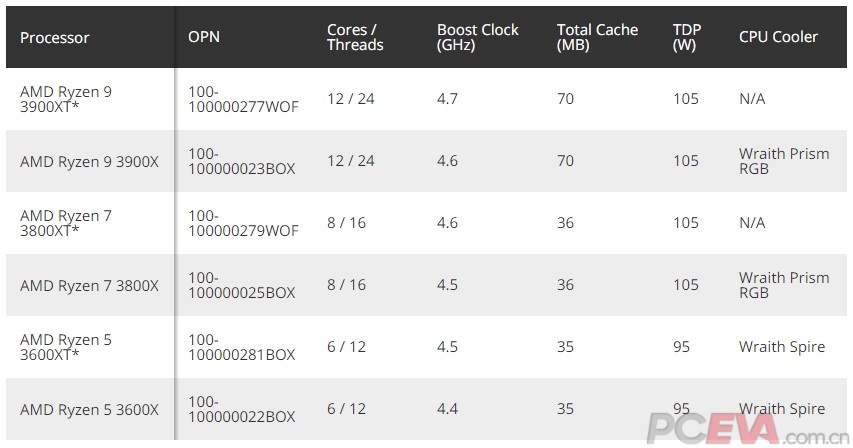Click the Wraith Prism RGB cooler for 3900X

pyautogui.click(x=784, y=161)
